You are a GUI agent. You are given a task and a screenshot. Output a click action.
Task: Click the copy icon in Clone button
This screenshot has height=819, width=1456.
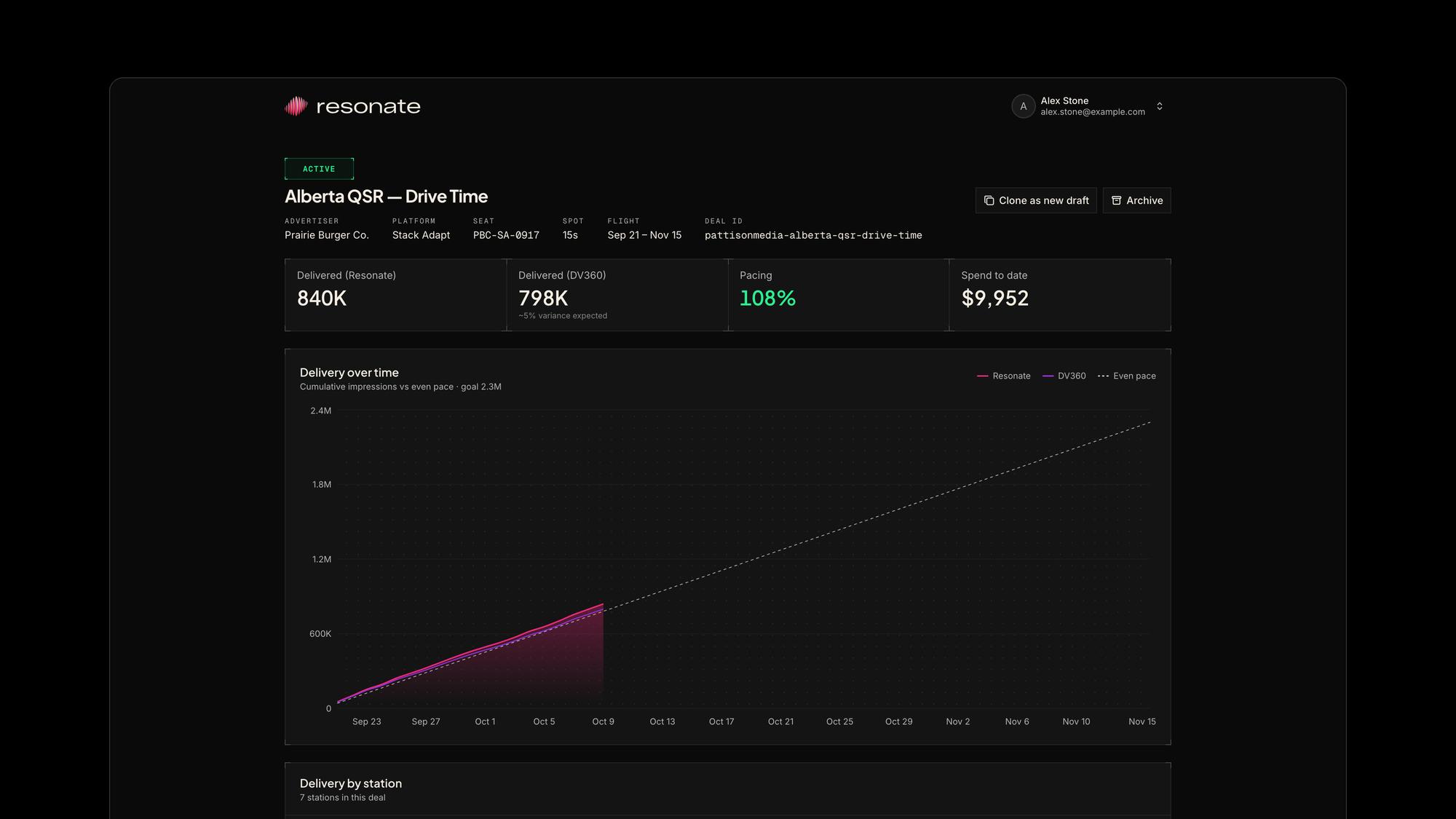pos(989,200)
